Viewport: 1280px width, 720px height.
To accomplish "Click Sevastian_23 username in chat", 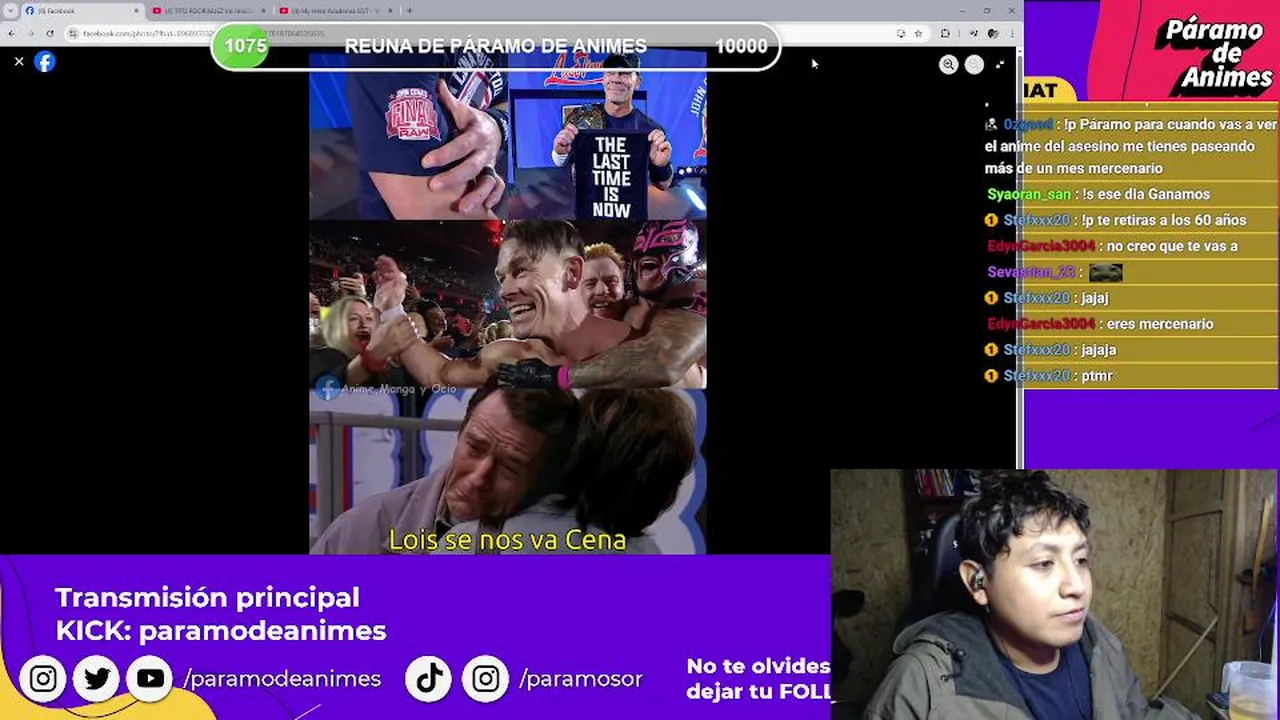I will coord(1031,272).
